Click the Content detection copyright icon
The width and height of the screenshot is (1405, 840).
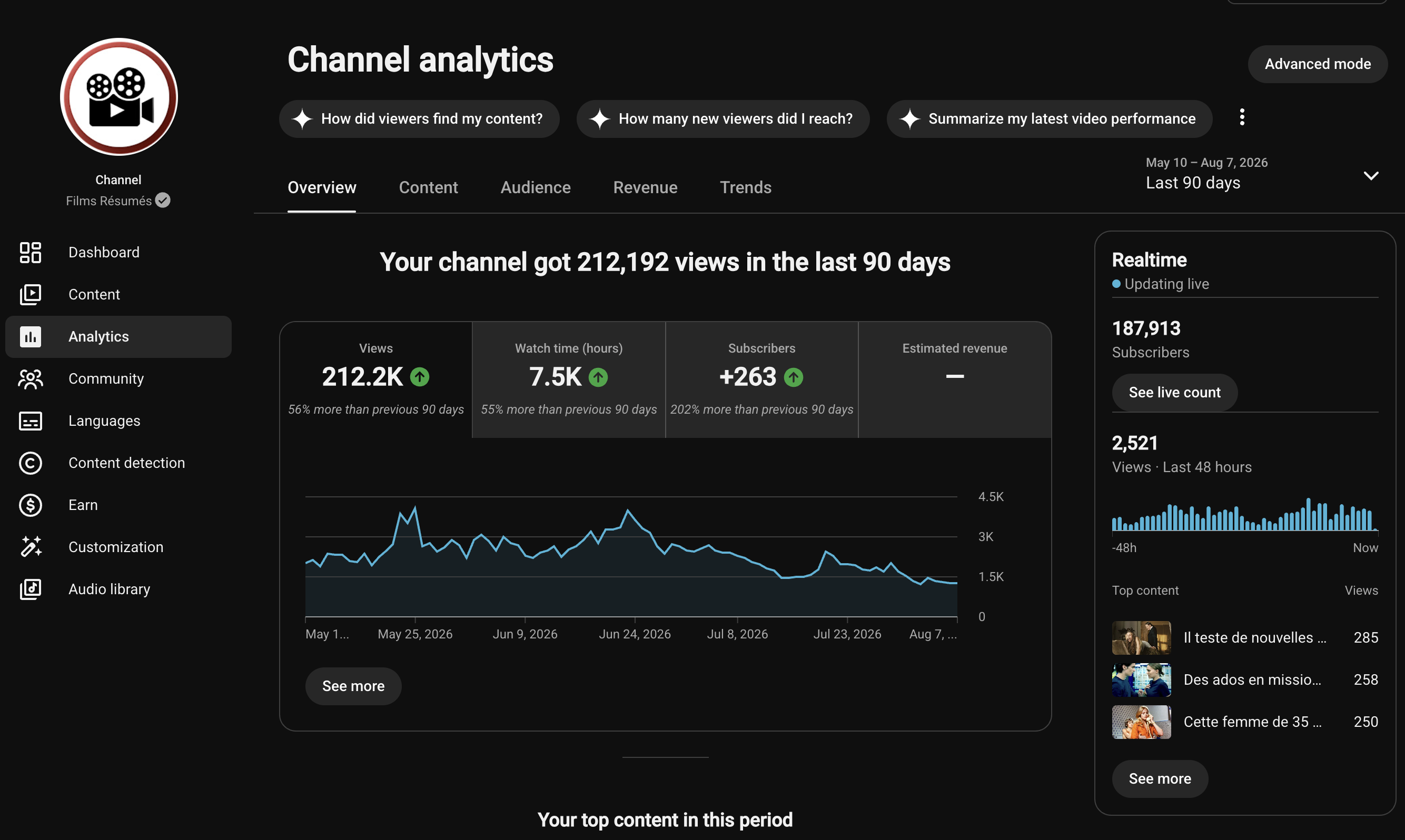(31, 463)
